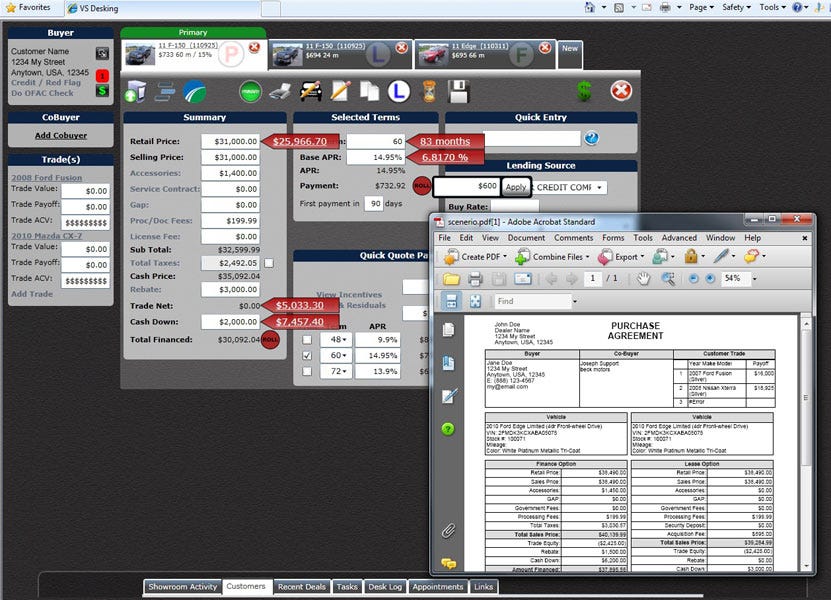Open the 54% zoom level dropdown
The height and width of the screenshot is (600, 831).
[755, 279]
